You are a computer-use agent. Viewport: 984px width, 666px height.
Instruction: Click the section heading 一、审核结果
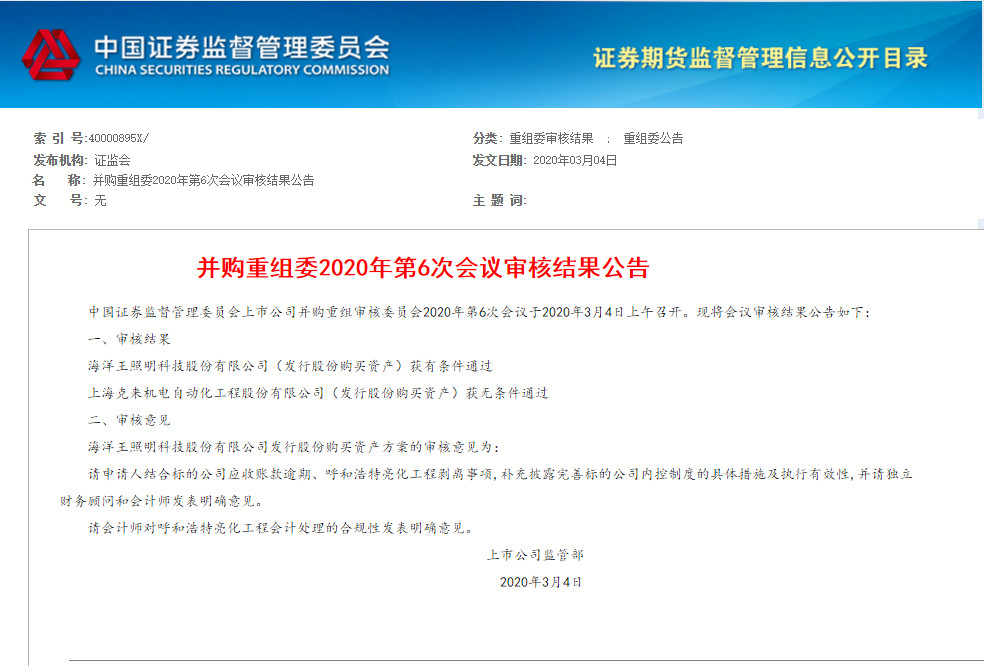tap(129, 339)
